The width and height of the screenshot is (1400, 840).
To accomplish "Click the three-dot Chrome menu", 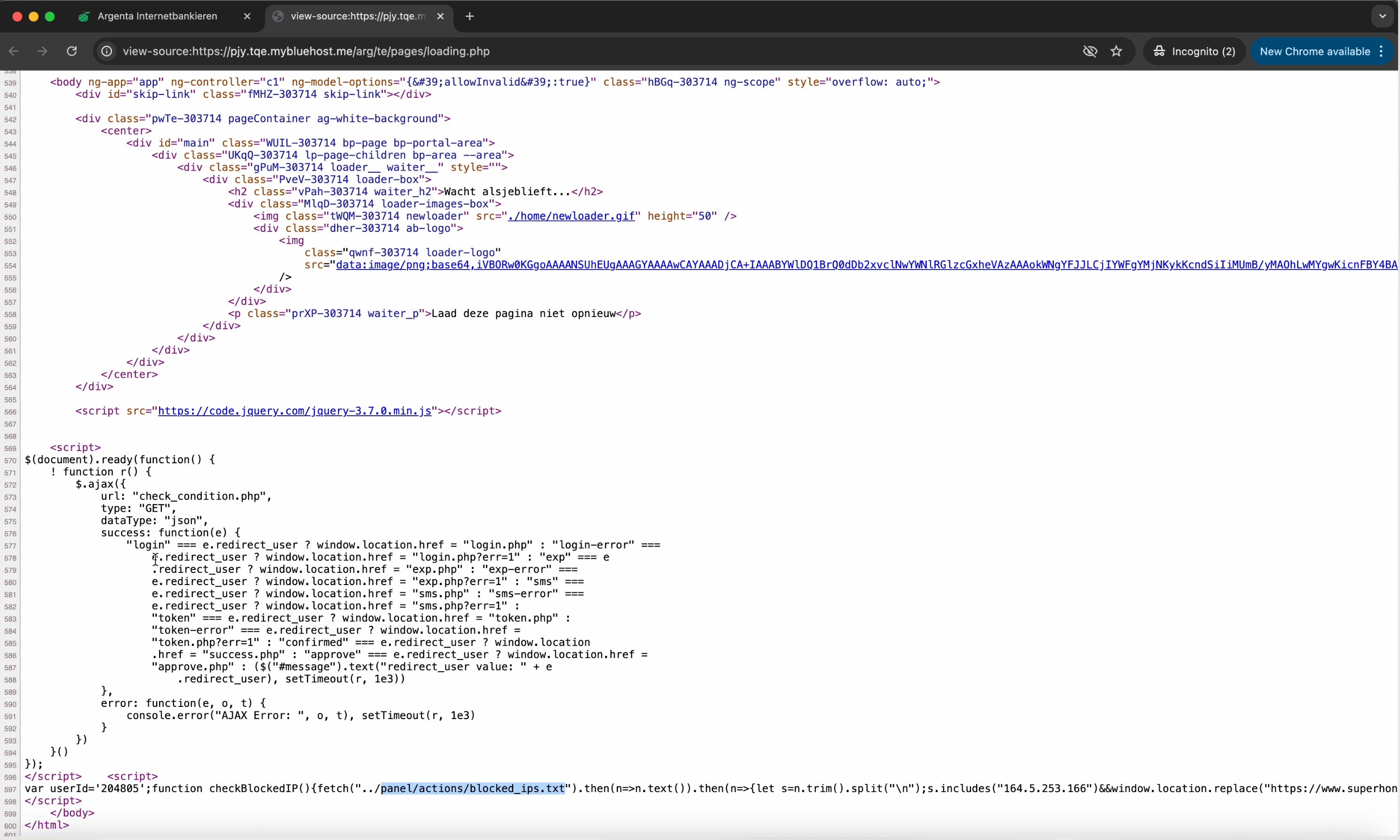I will 1381,52.
